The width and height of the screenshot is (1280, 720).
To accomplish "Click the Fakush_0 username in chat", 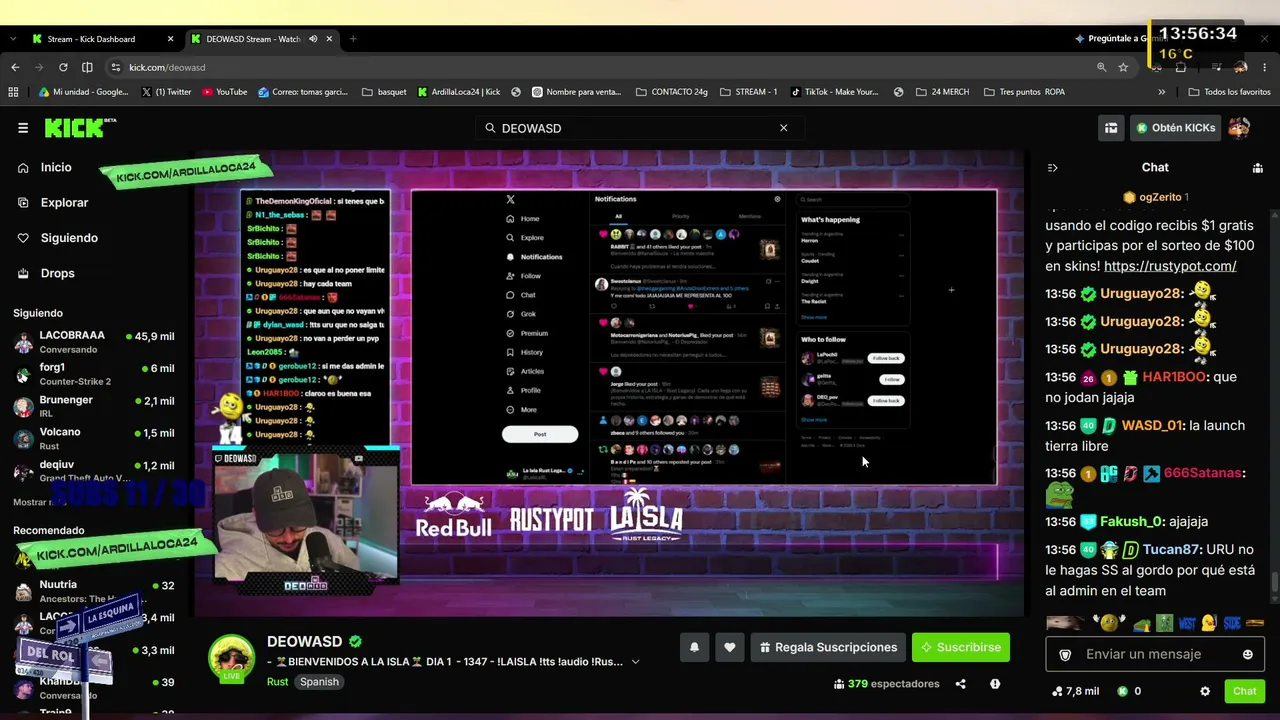I will (1132, 521).
